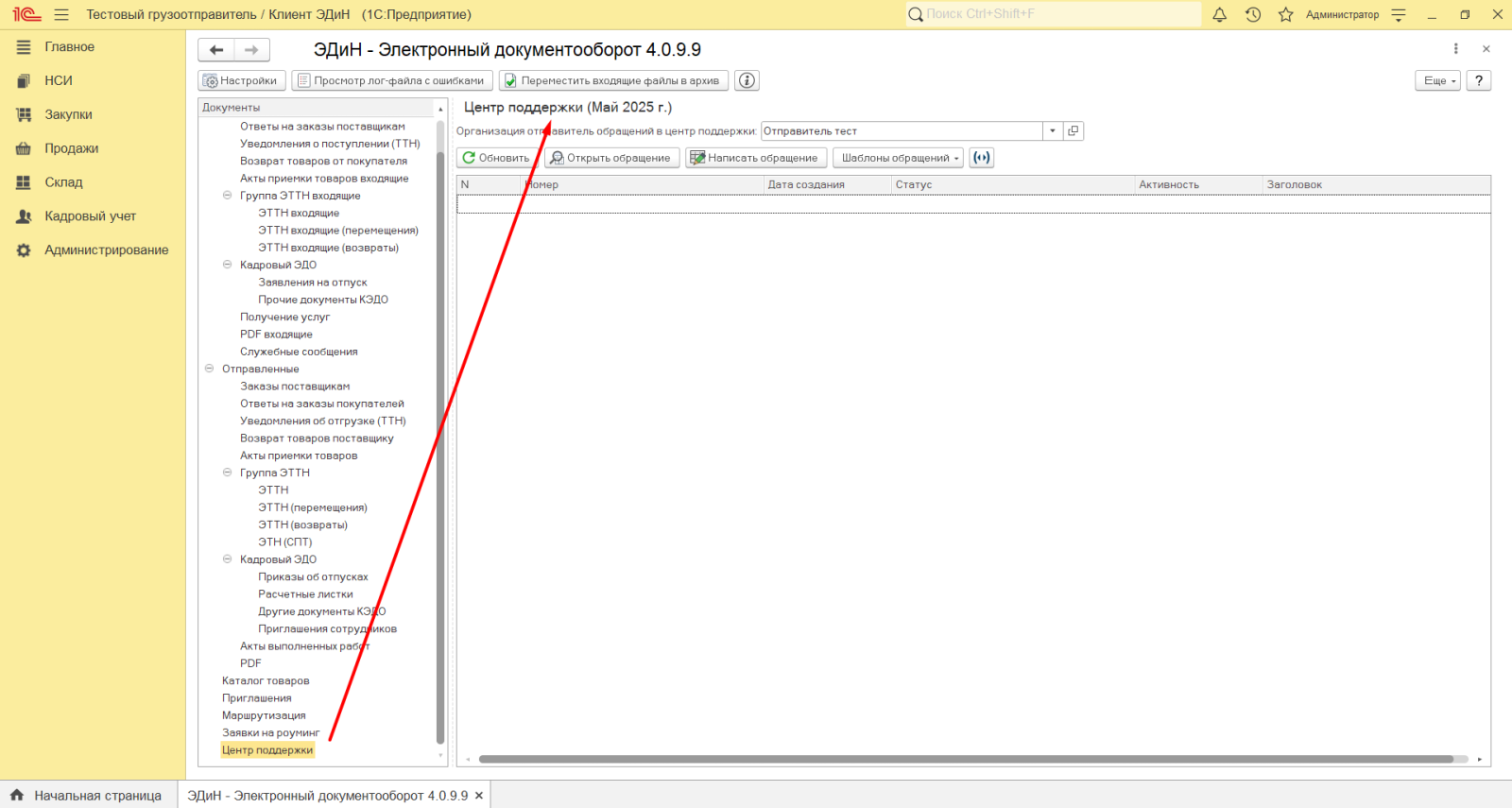This screenshot has width=1512, height=808.
Task: Go forward with the right arrow button
Action: click(252, 50)
